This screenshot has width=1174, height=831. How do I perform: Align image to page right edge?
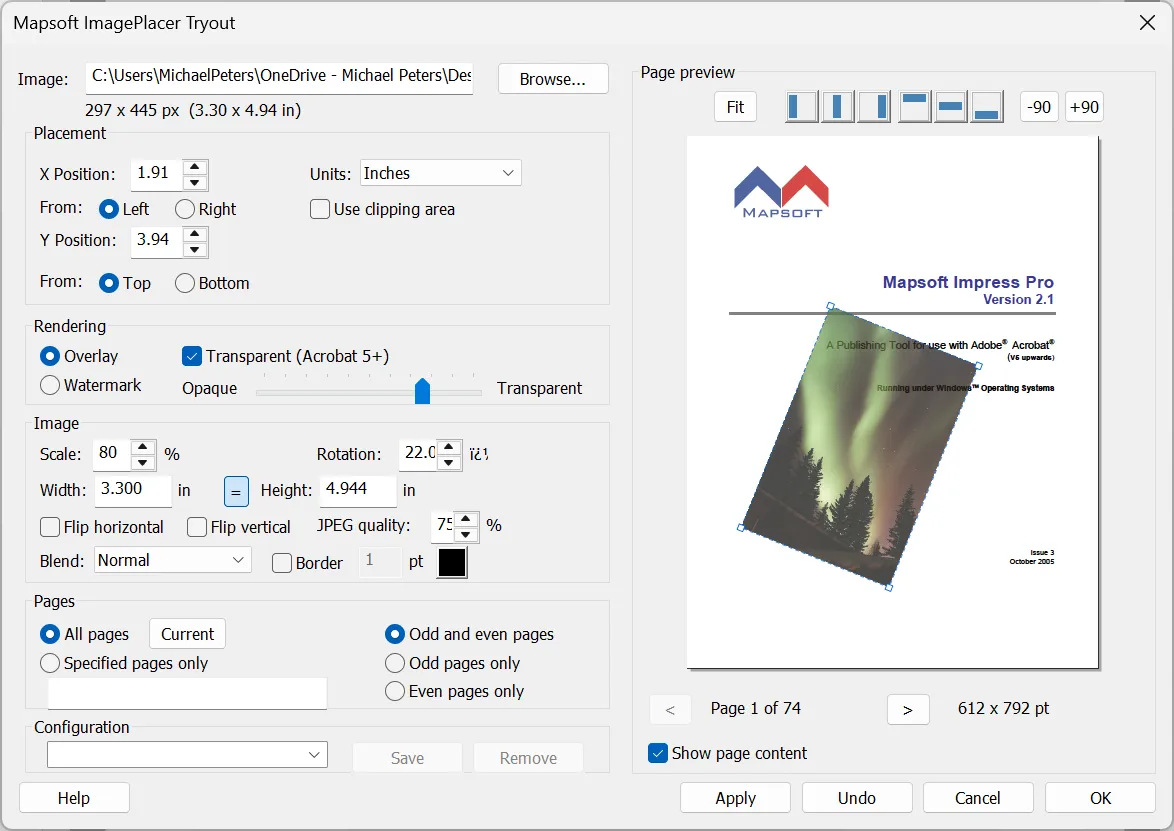coord(874,106)
